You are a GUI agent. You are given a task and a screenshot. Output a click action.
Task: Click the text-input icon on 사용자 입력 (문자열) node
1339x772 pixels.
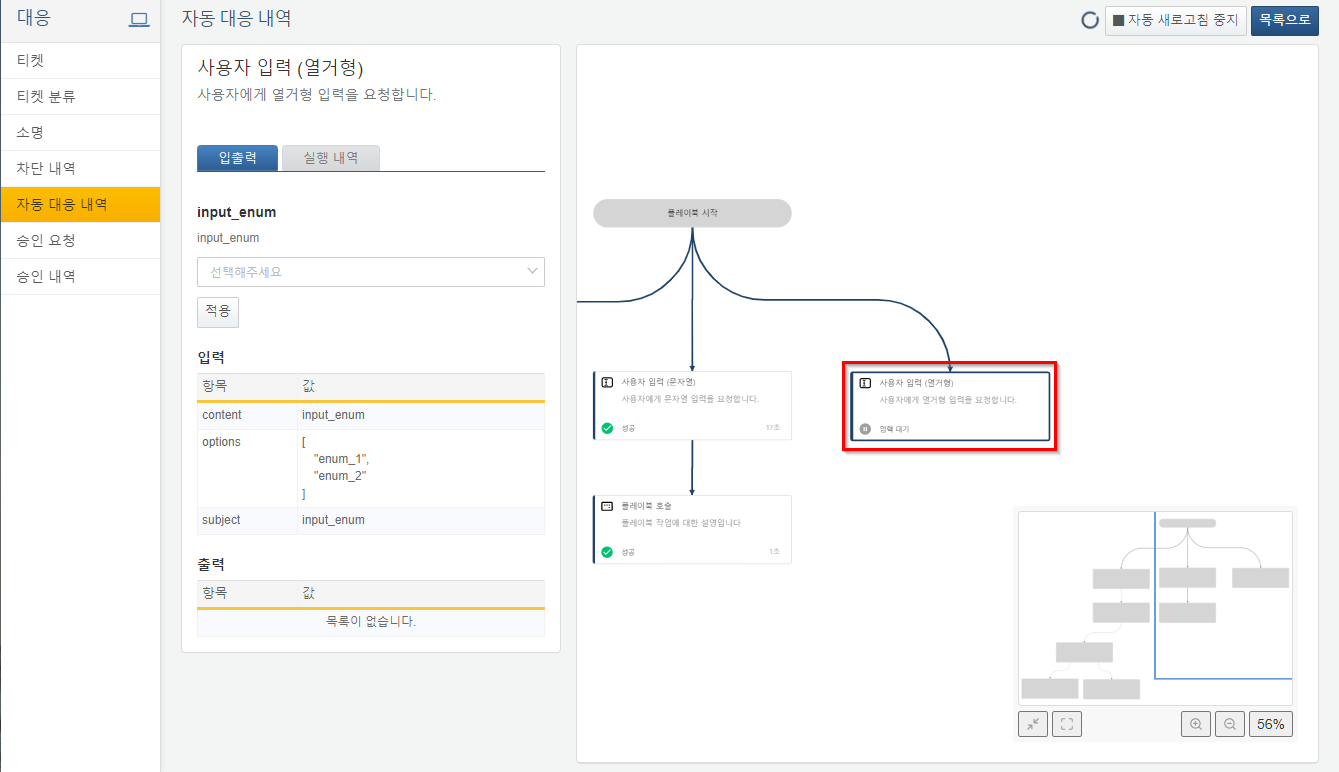point(607,382)
